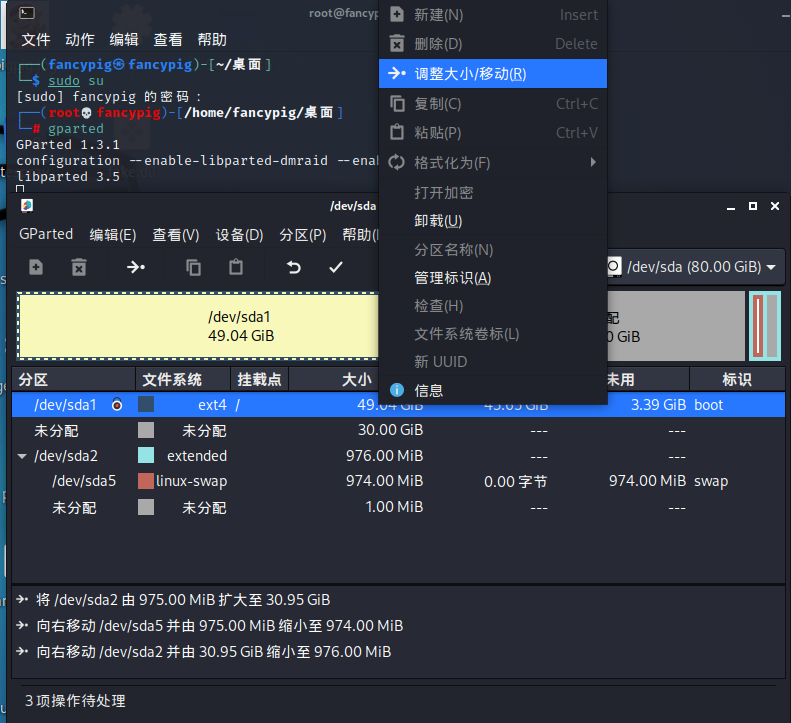Open the 设备(D) menu in GParted

pos(240,234)
